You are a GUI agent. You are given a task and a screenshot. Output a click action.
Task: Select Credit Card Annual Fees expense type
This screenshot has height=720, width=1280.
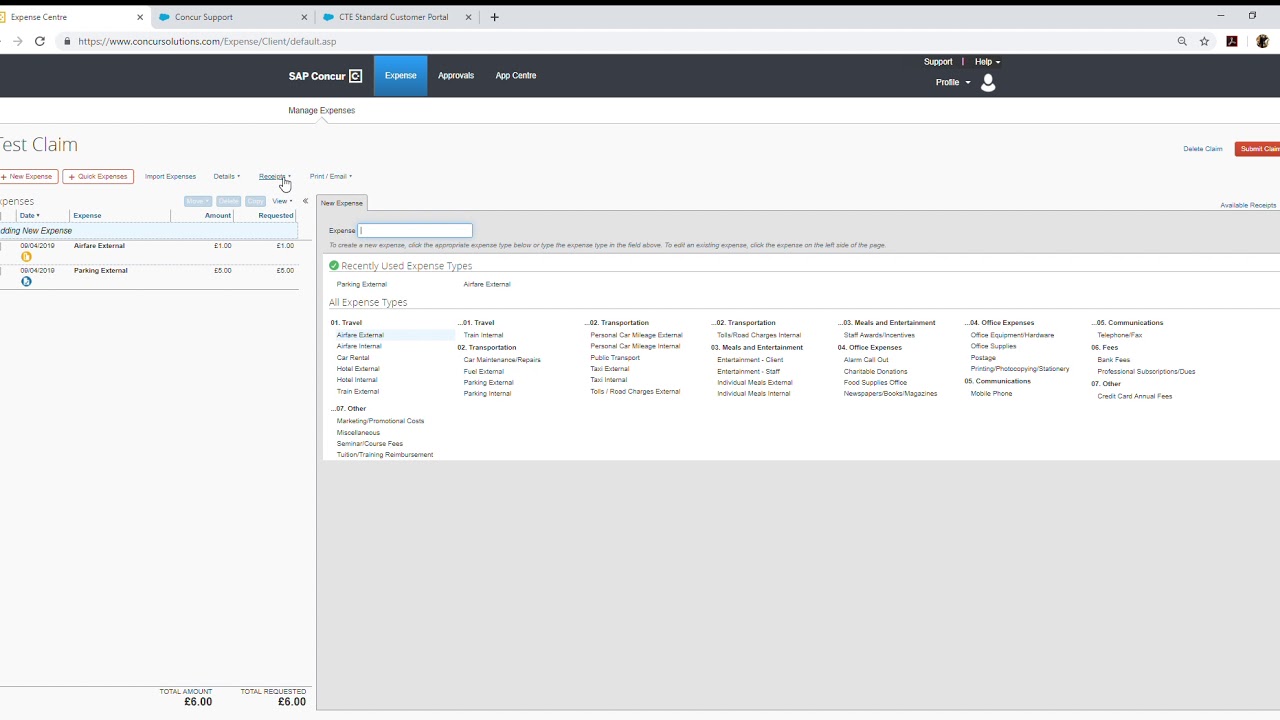tap(1135, 397)
